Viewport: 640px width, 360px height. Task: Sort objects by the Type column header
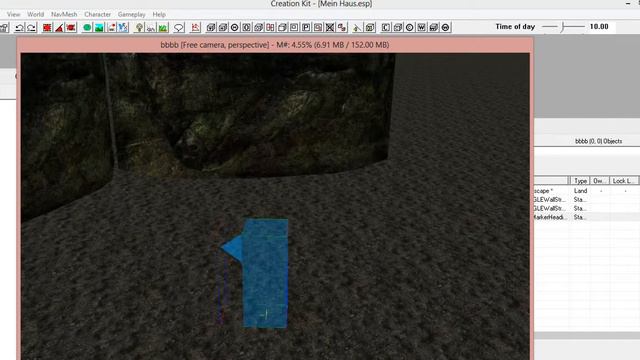pyautogui.click(x=580, y=181)
